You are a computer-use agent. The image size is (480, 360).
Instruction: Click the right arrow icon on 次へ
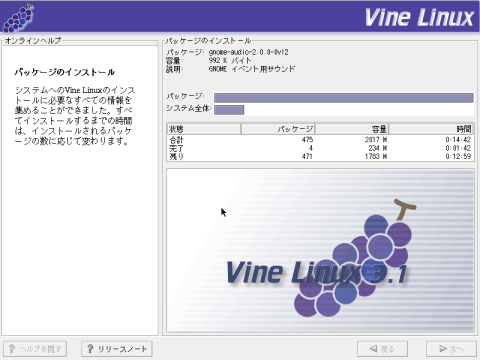click(x=443, y=349)
